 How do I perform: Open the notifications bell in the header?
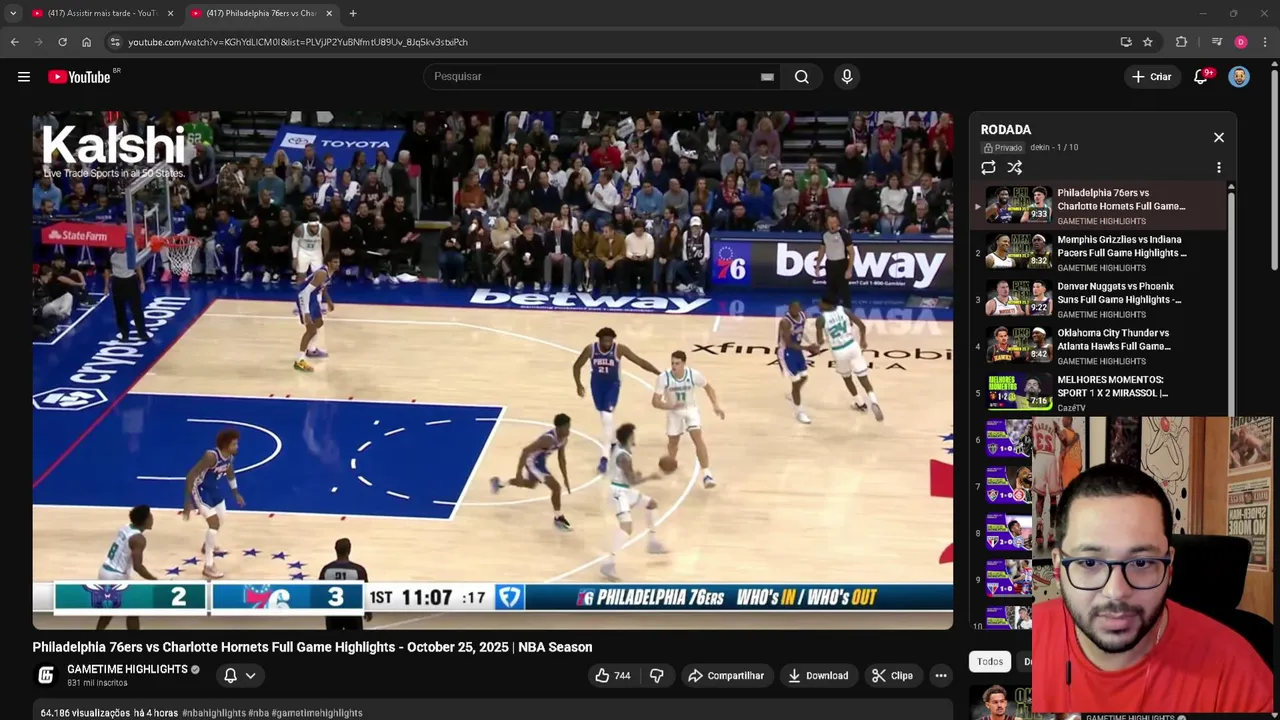tap(1201, 77)
